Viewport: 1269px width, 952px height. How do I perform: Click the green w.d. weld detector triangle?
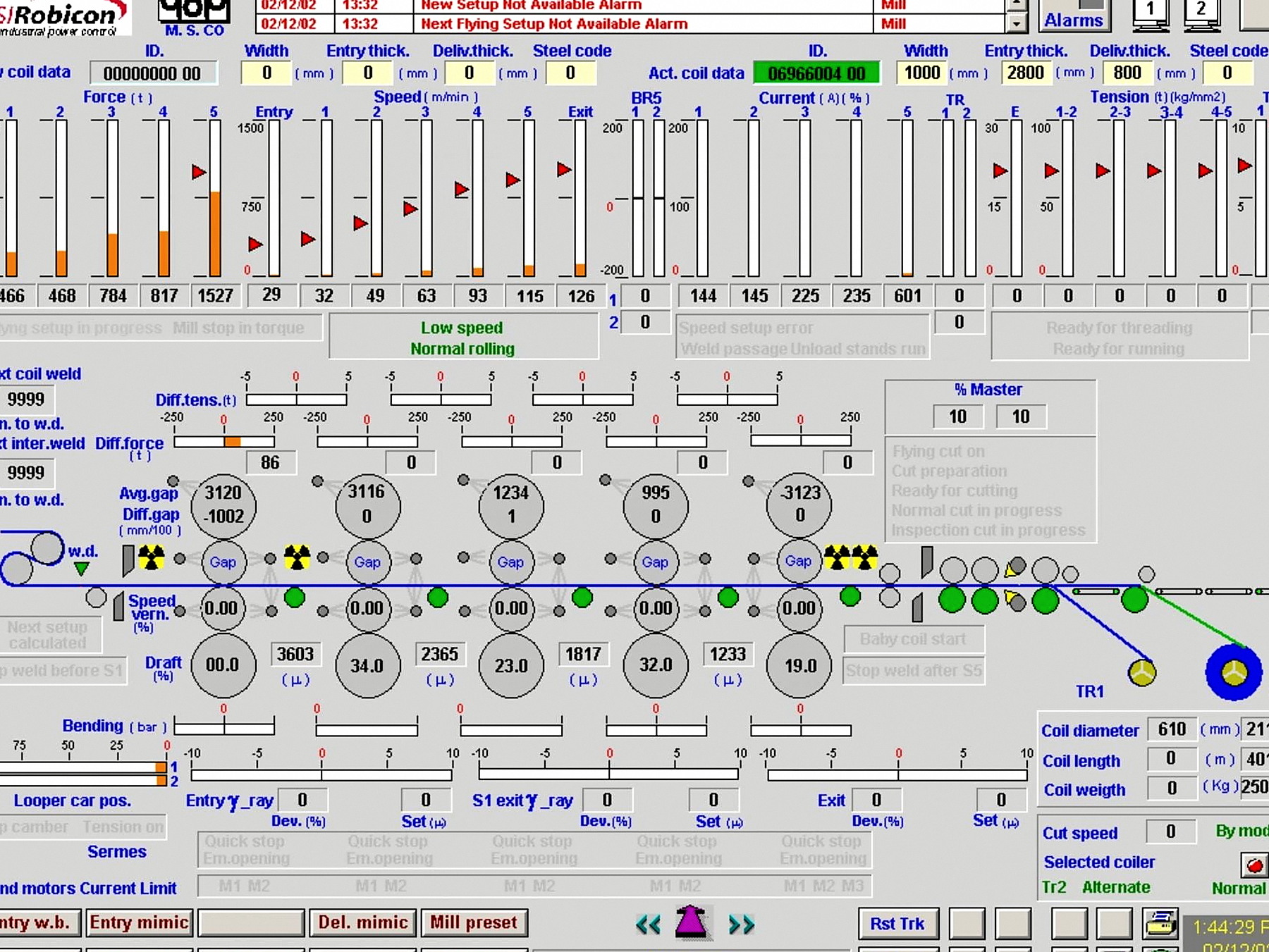click(x=82, y=568)
